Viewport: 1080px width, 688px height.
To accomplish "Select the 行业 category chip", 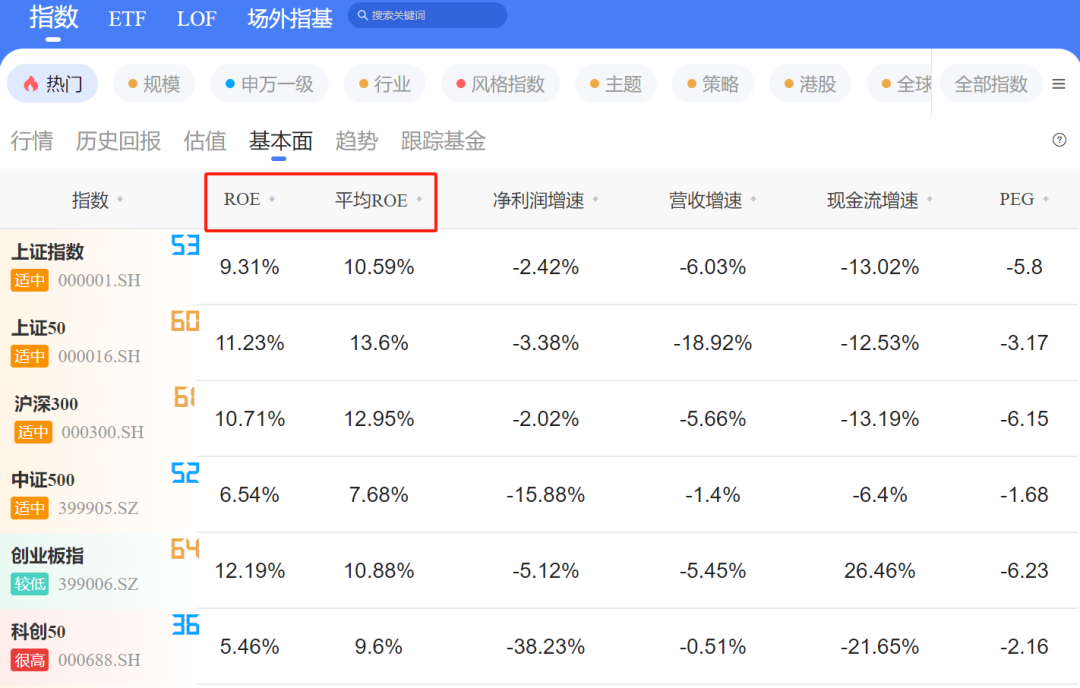I will [x=384, y=84].
